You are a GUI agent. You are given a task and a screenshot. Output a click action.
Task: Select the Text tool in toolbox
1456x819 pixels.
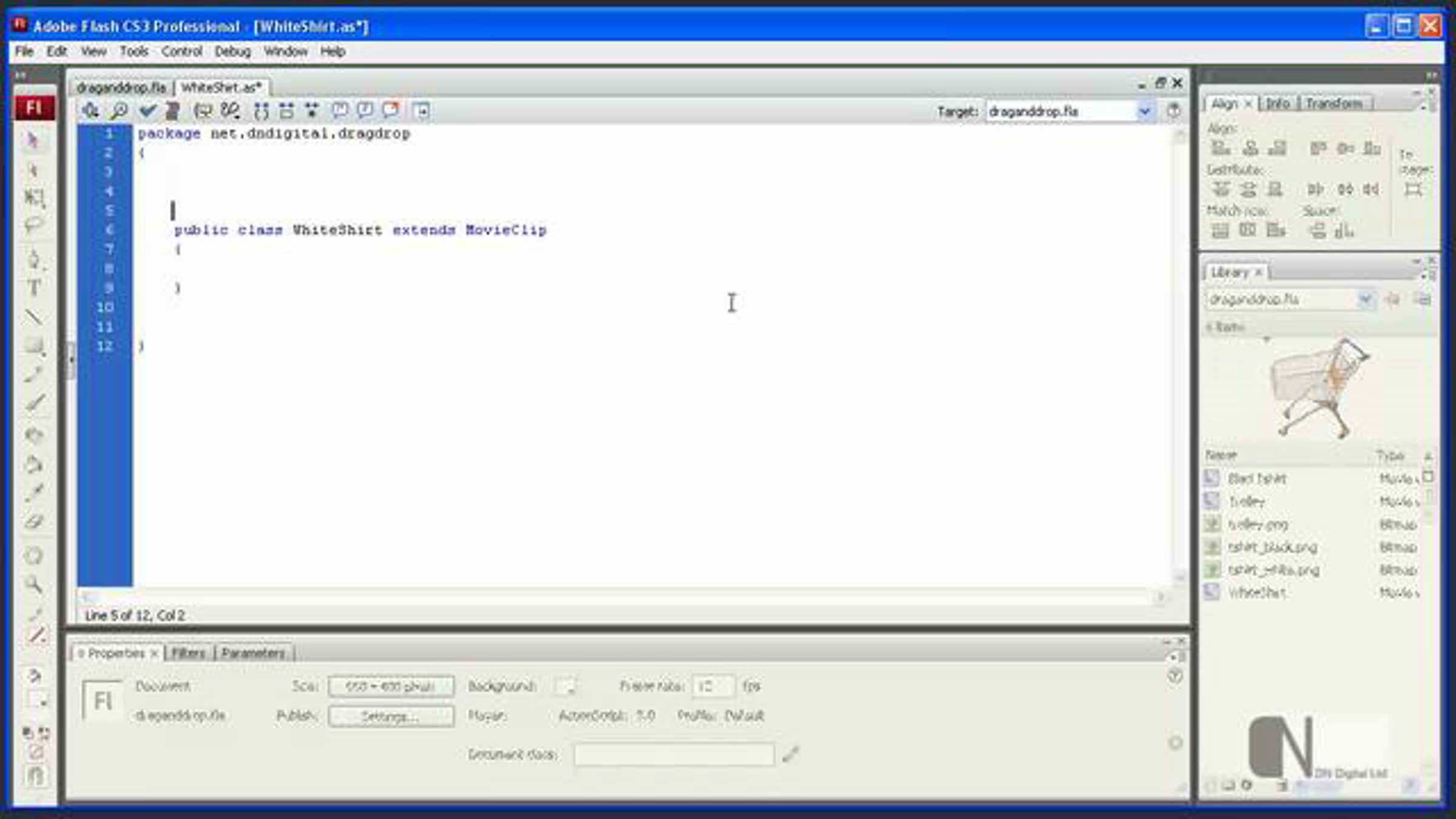coord(34,288)
